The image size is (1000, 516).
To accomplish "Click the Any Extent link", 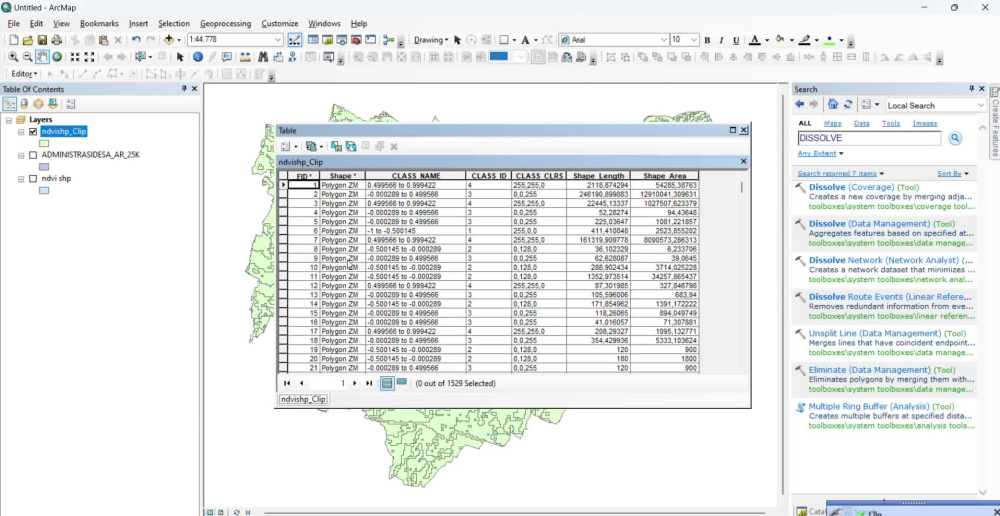I will [x=817, y=154].
